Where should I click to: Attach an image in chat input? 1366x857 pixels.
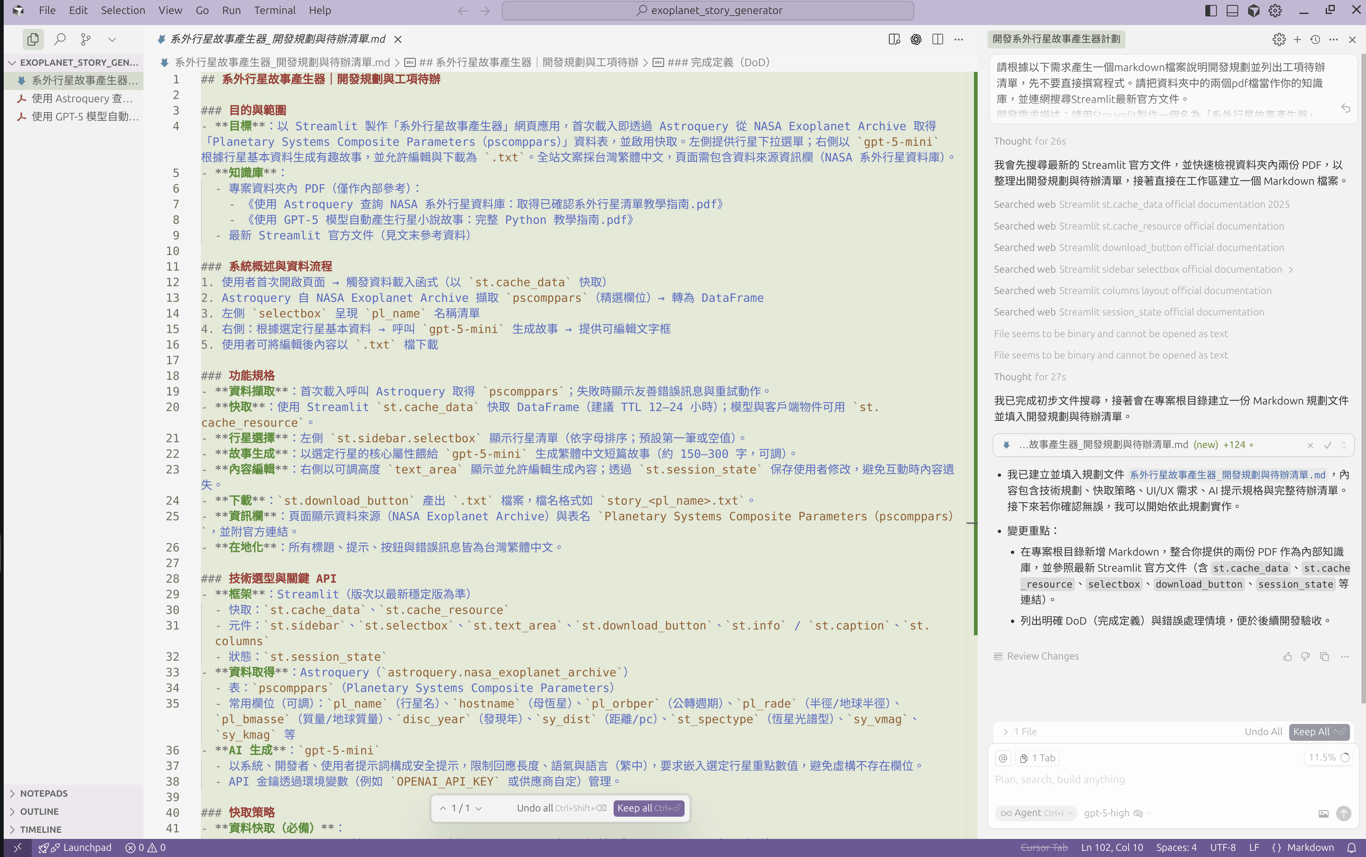(x=1323, y=814)
